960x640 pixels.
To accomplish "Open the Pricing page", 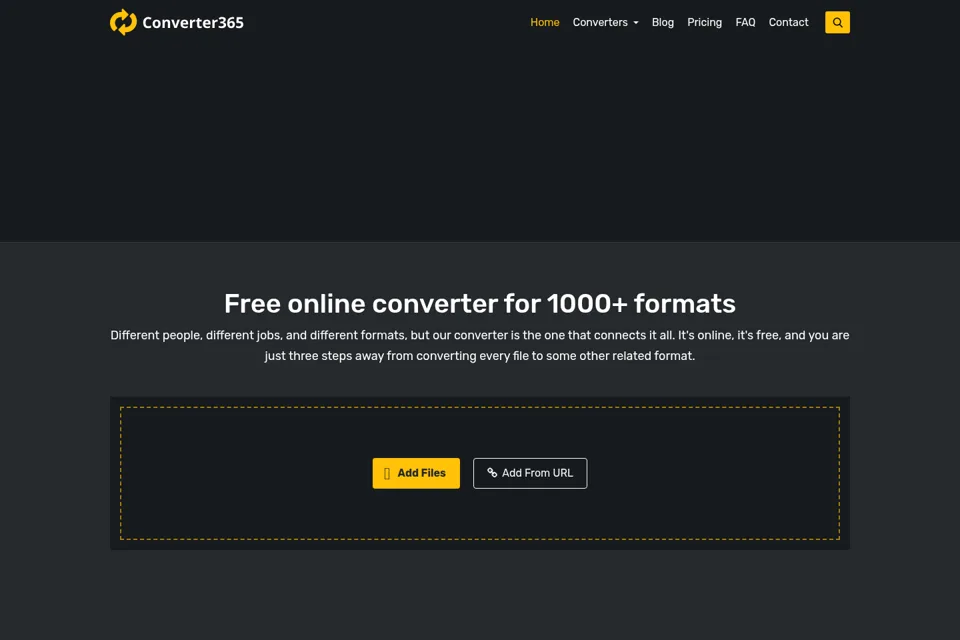I will click(x=704, y=23).
